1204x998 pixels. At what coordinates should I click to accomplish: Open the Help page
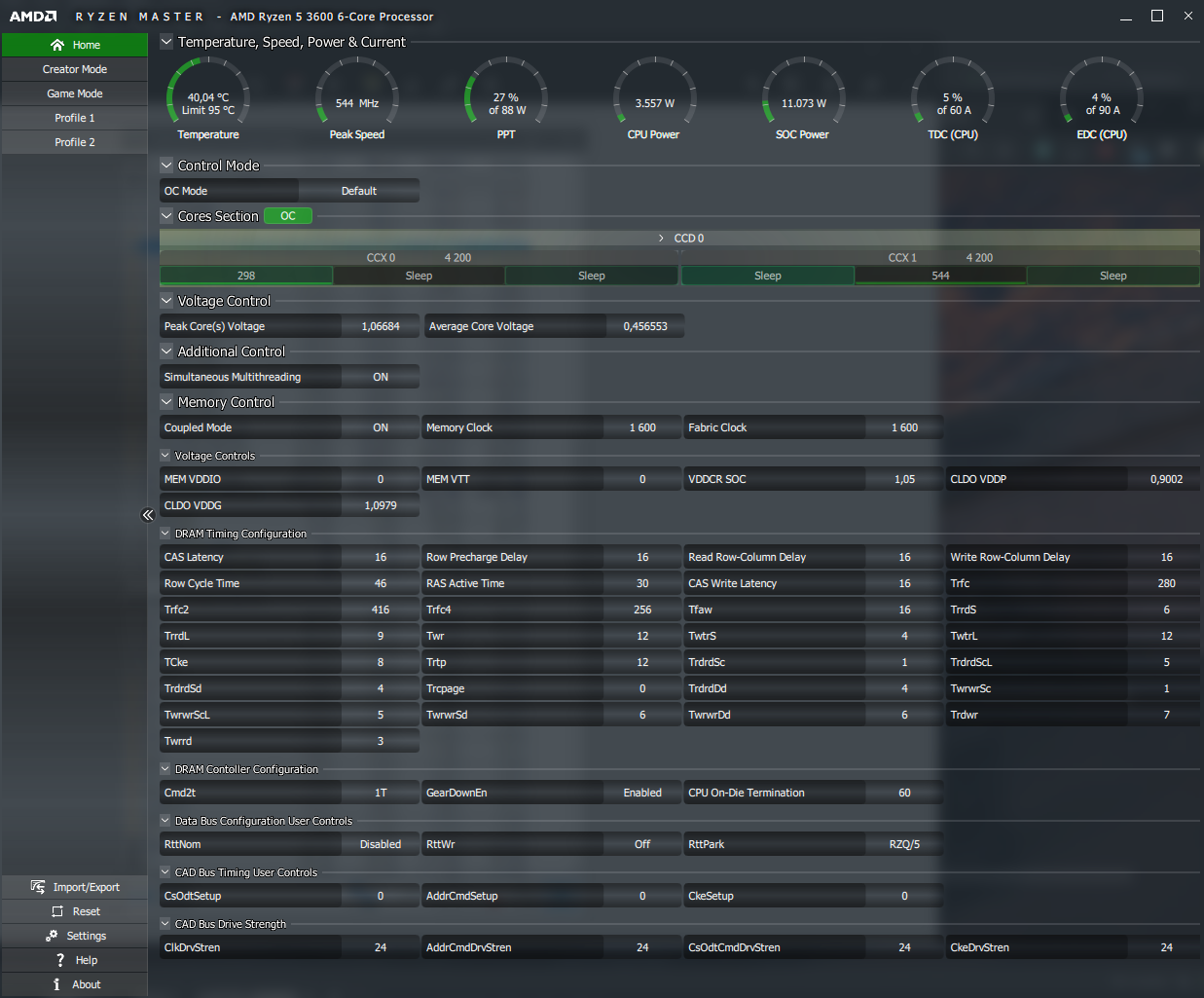(75, 960)
